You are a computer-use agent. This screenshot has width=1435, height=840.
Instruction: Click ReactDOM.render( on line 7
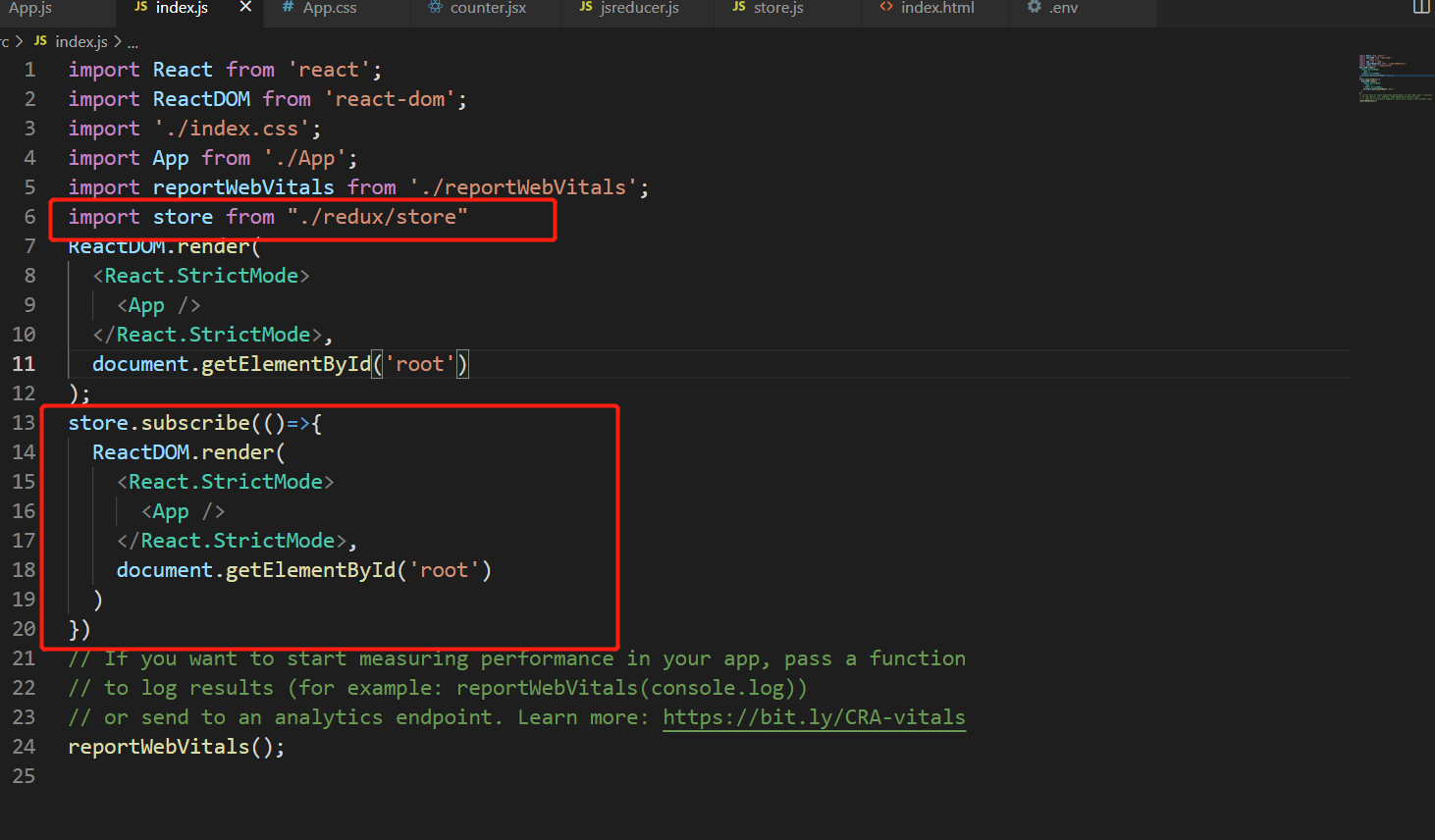pyautogui.click(x=164, y=246)
